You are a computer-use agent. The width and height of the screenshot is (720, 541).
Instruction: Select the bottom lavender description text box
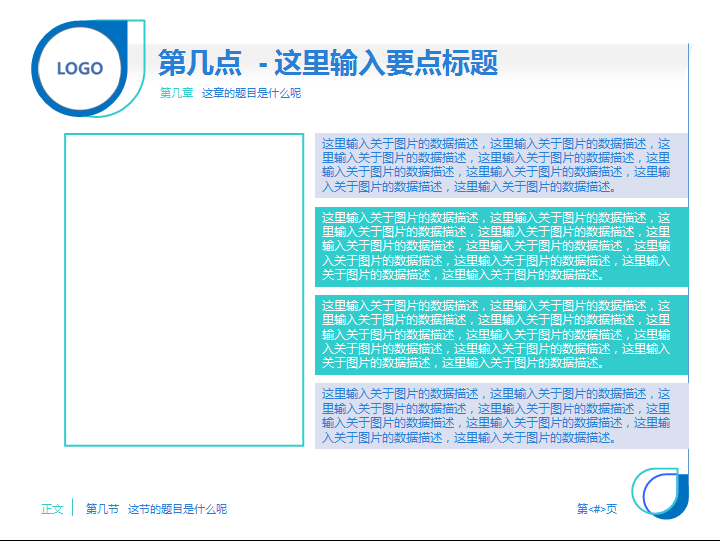[501, 416]
